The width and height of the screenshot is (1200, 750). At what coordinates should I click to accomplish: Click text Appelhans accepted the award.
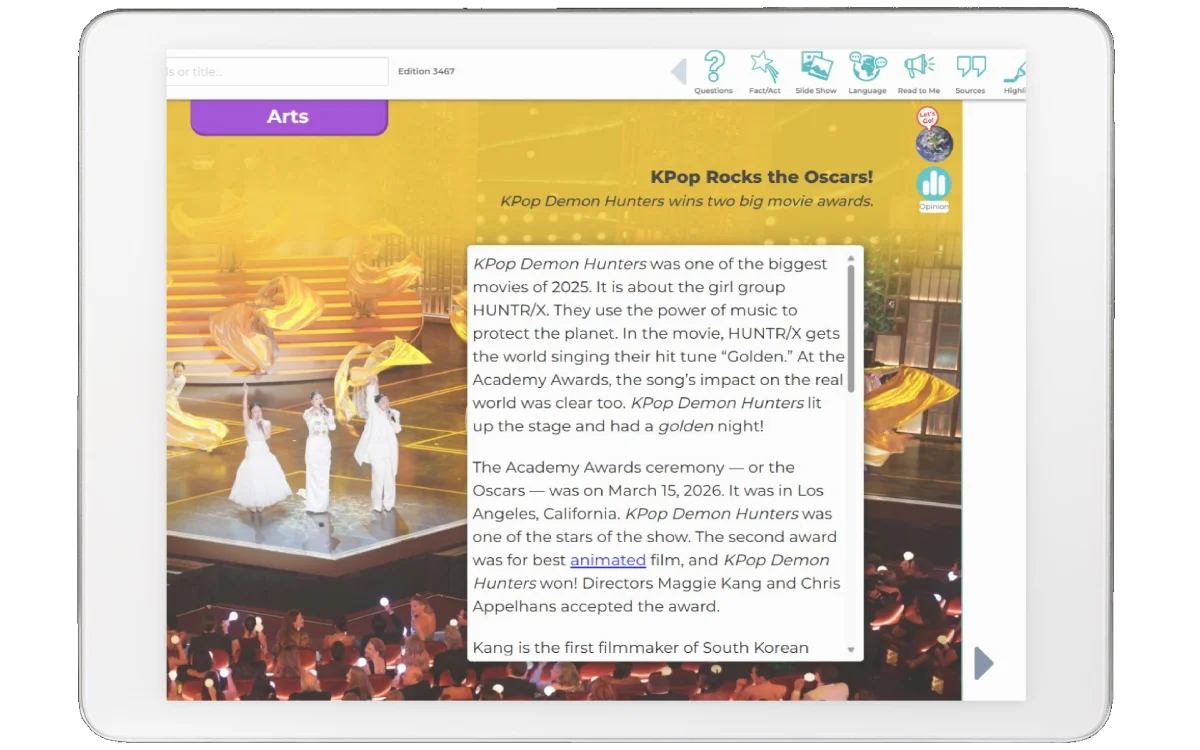click(596, 606)
